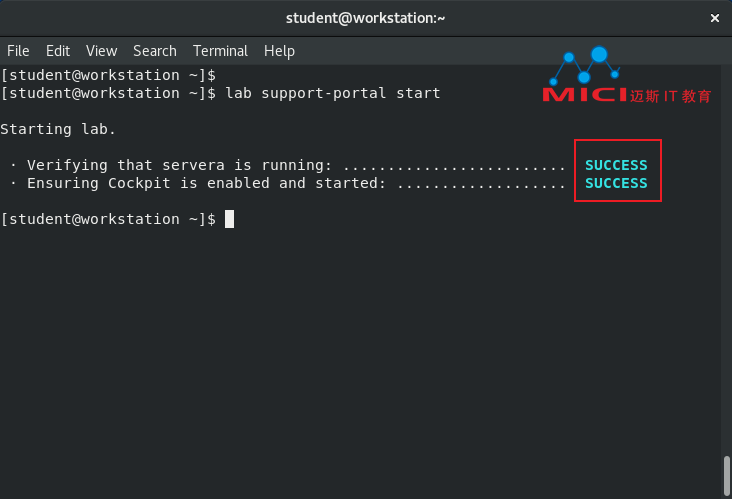Screen dimensions: 732x499
Task: Click the blinking cursor at the prompt
Action: coord(229,219)
